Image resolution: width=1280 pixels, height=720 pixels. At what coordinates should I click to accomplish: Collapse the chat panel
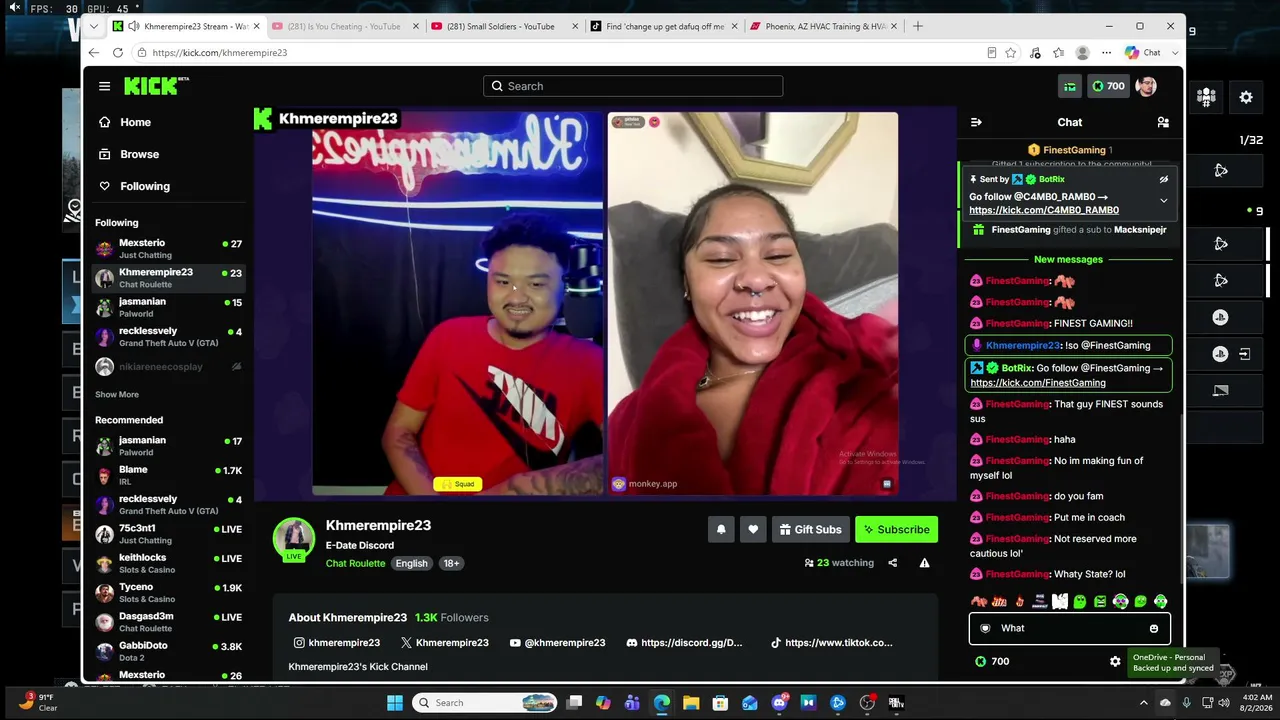[976, 122]
